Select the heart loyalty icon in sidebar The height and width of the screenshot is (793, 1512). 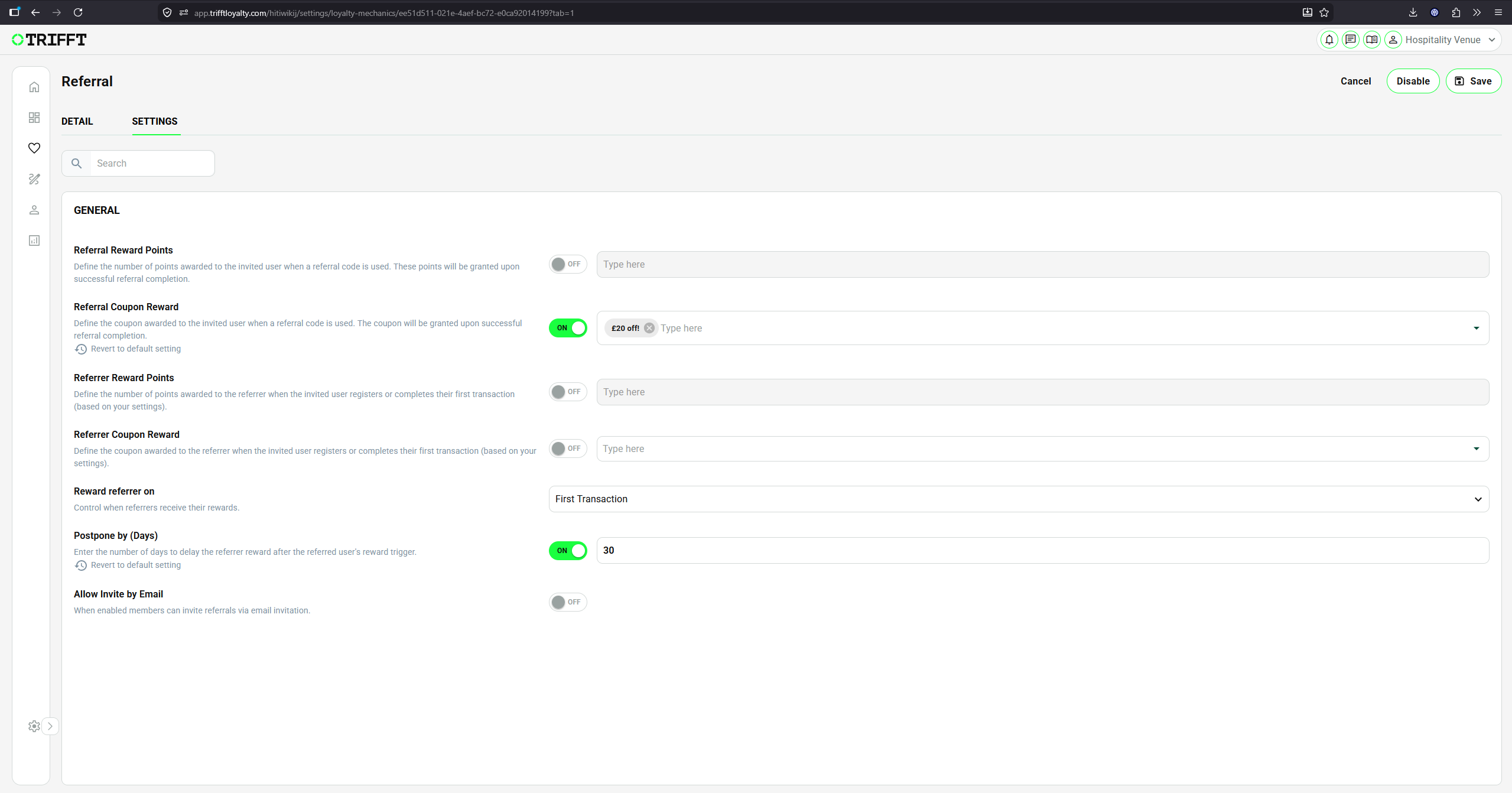click(x=34, y=148)
